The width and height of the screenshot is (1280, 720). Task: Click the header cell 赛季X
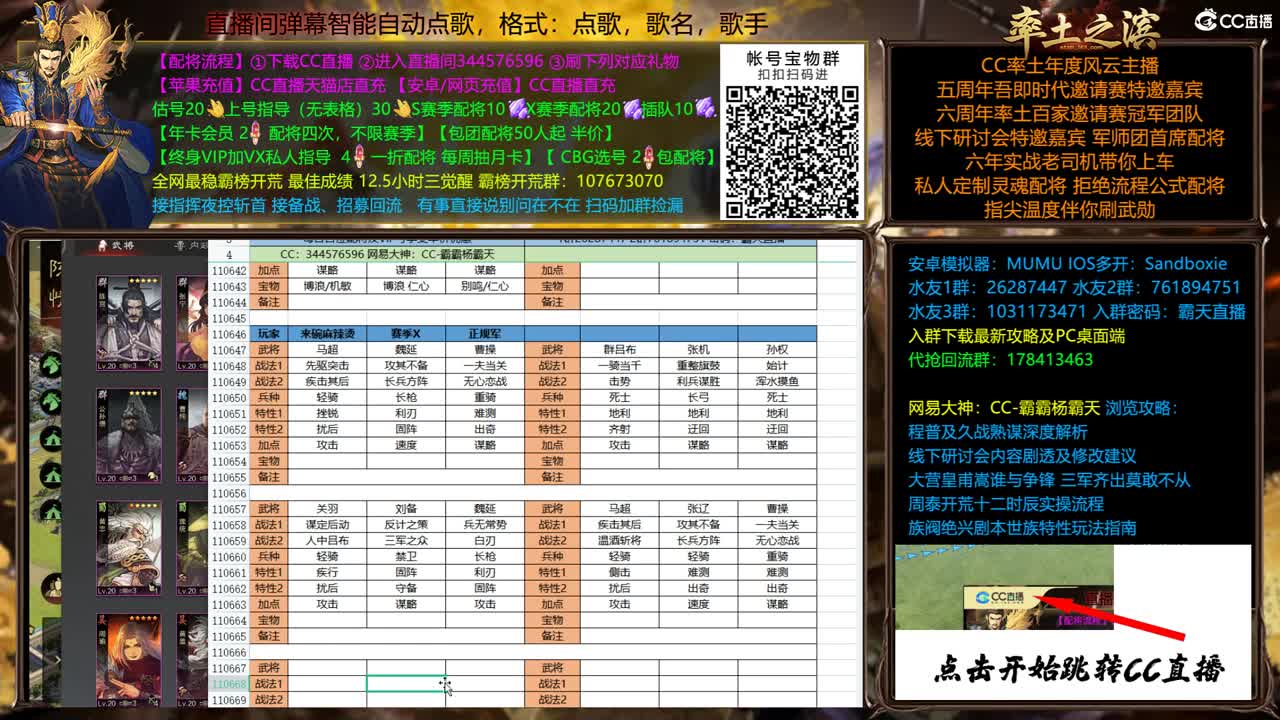[x=406, y=334]
